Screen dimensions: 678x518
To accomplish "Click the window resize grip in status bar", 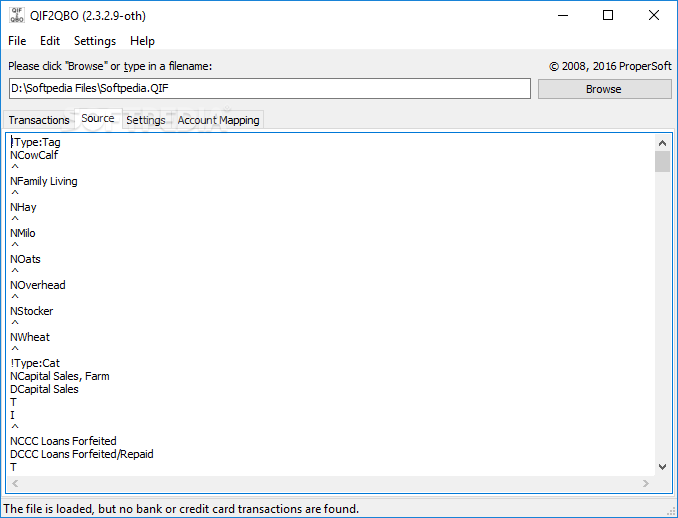I will pyautogui.click(x=671, y=511).
